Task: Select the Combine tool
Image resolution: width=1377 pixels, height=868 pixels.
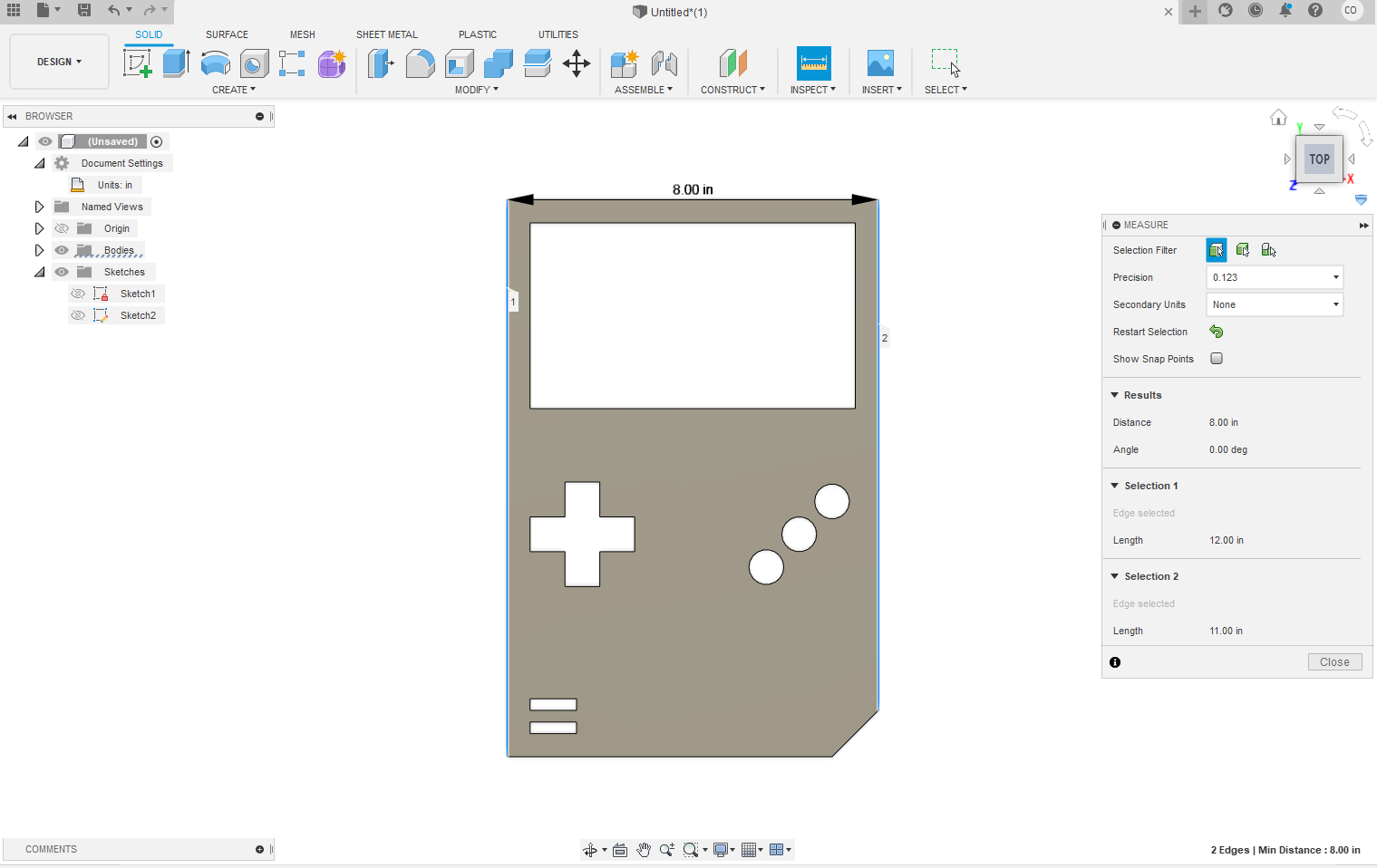Action: 499,63
